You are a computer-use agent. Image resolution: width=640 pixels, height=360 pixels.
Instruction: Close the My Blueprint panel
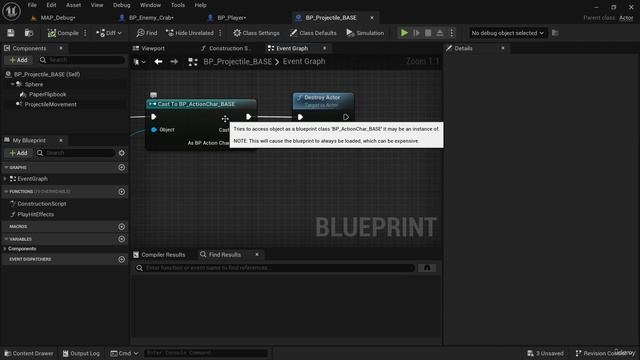[x=61, y=140]
